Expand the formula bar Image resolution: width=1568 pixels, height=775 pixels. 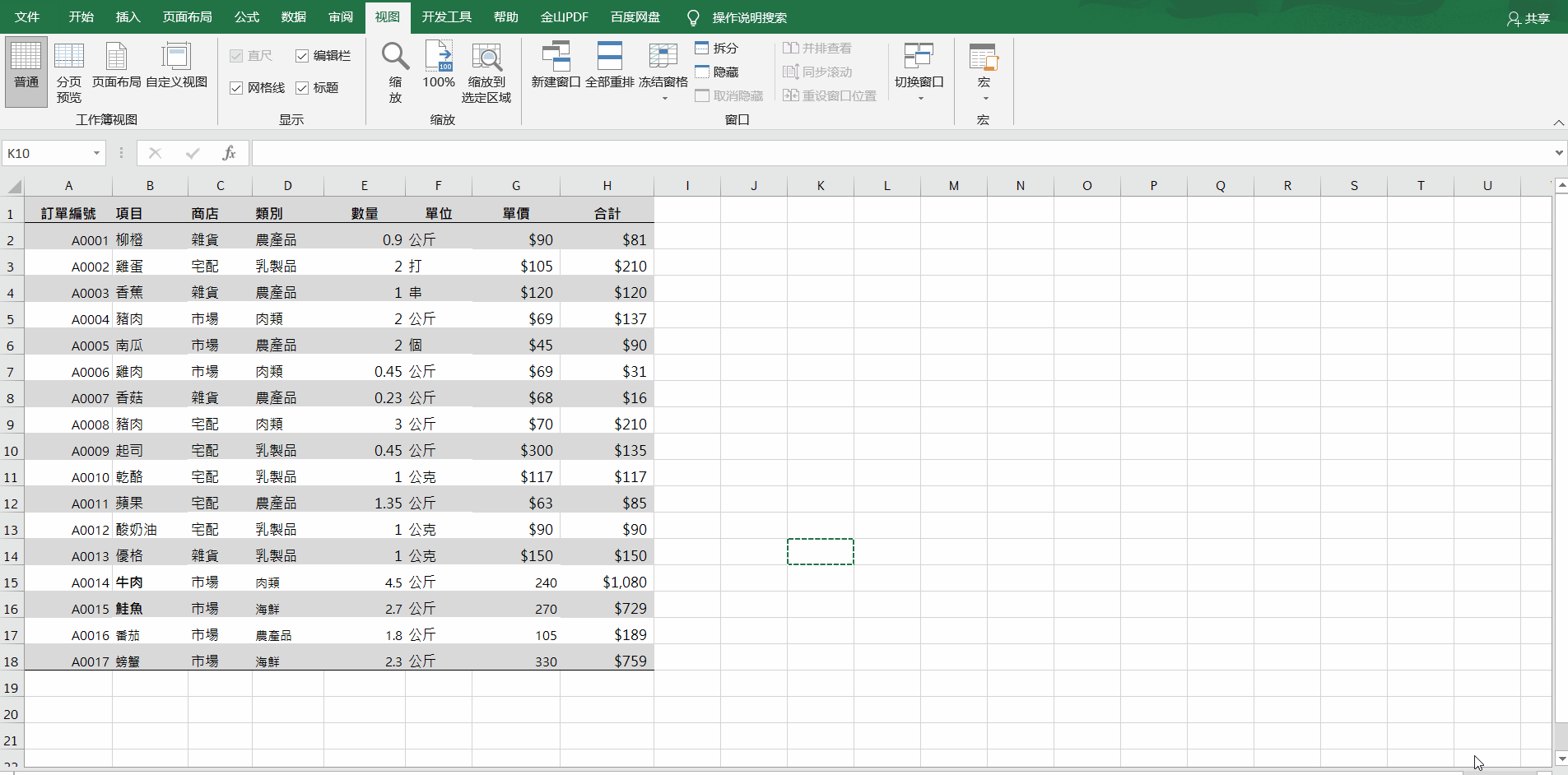[x=1558, y=153]
